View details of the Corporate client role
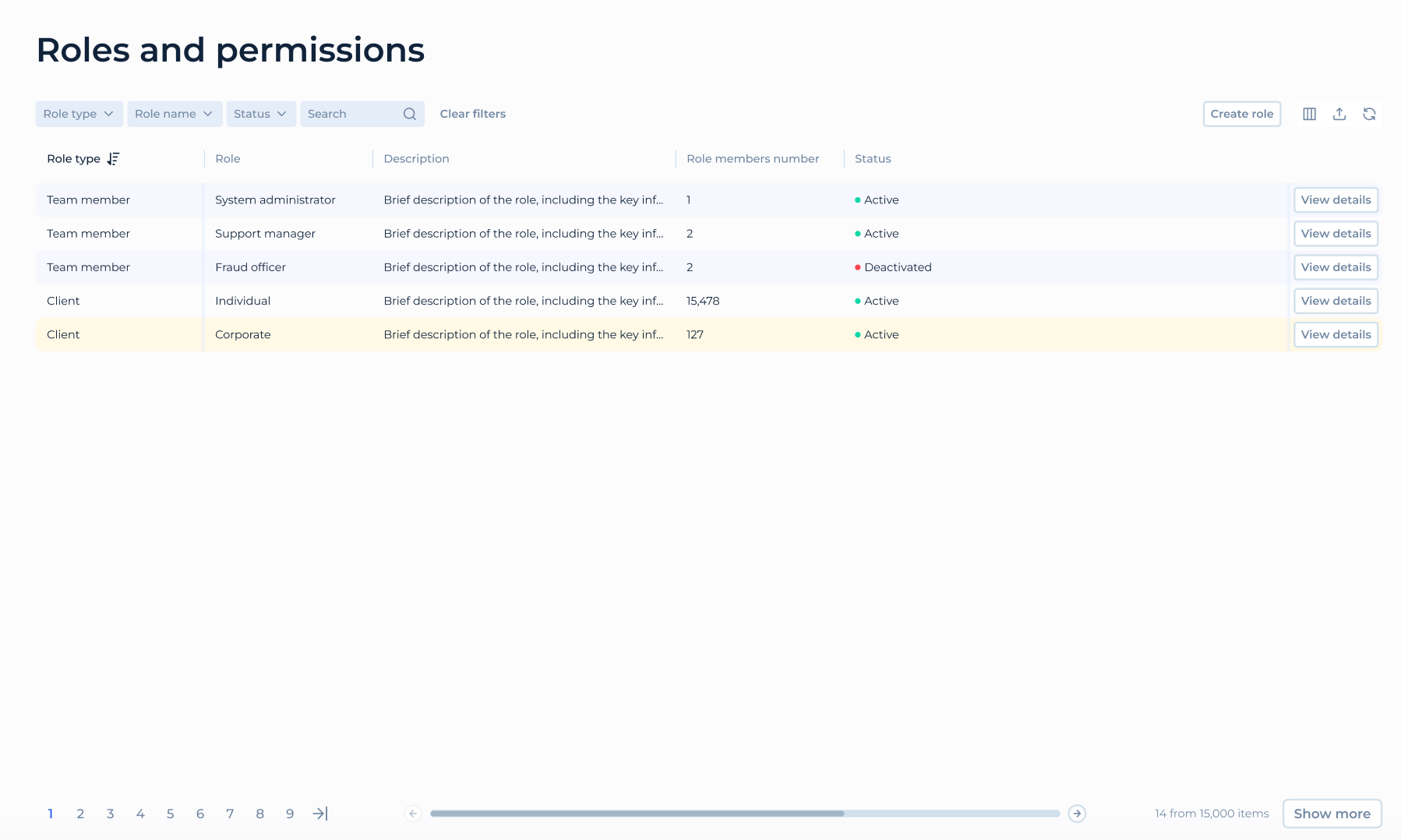Image resolution: width=1401 pixels, height=840 pixels. (x=1336, y=334)
